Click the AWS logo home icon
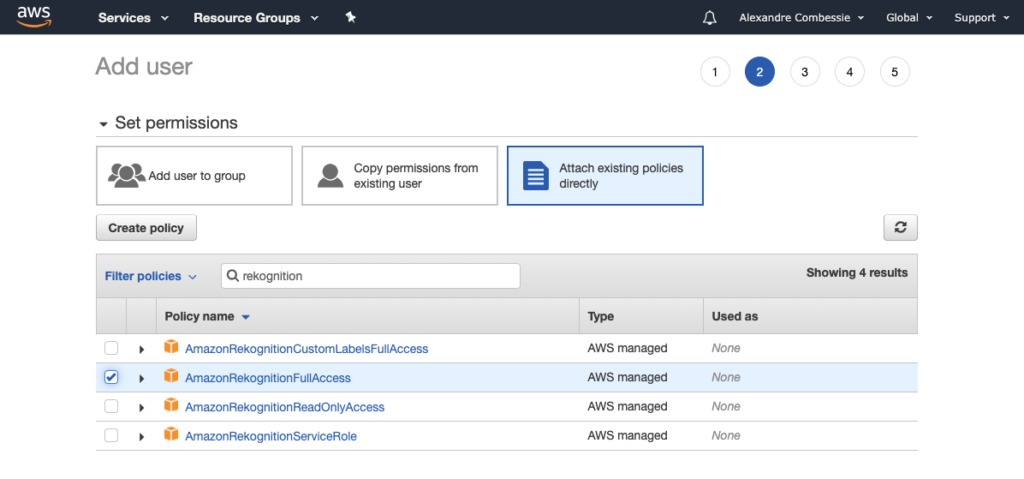1024x479 pixels. (x=34, y=17)
